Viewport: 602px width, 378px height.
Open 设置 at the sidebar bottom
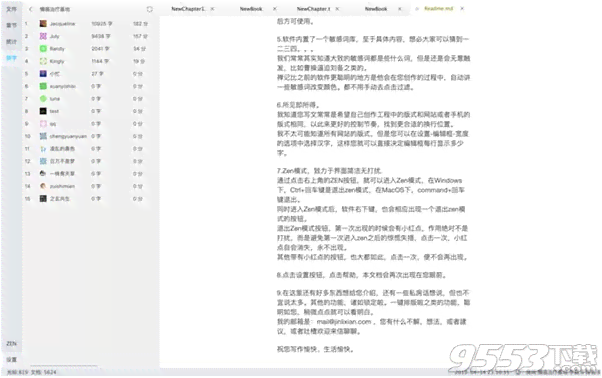click(x=12, y=360)
